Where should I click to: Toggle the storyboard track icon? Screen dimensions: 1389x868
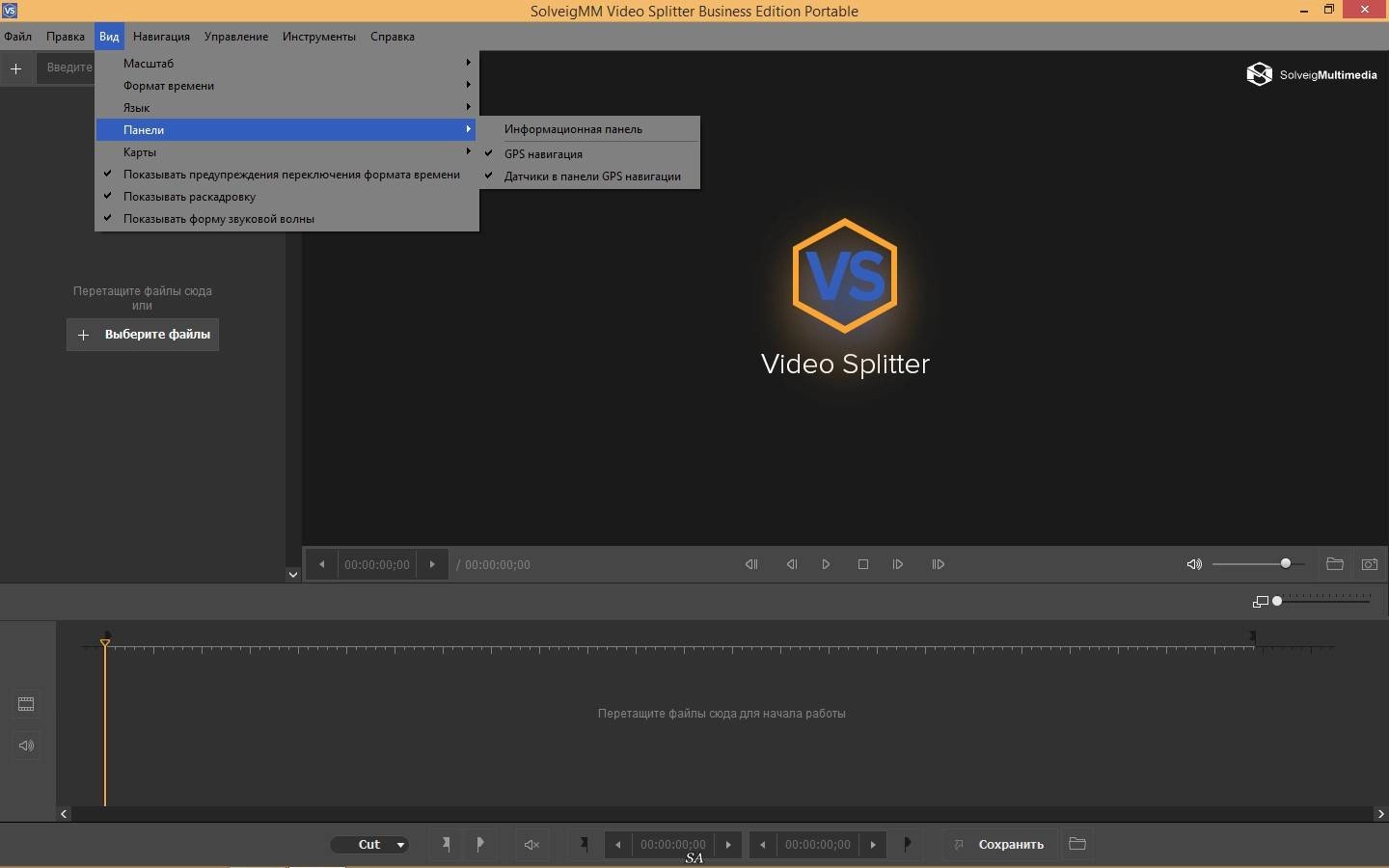(x=26, y=704)
